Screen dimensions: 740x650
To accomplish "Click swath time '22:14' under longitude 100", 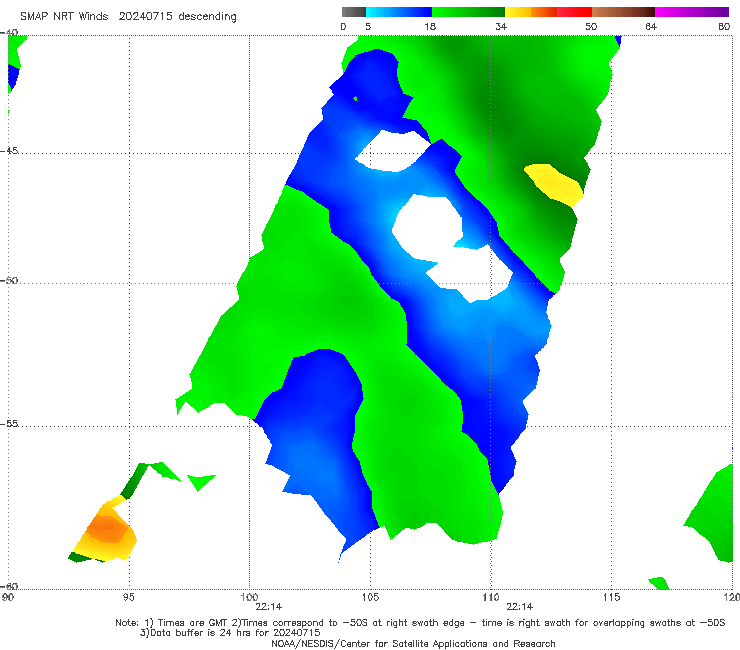I will click(269, 607).
